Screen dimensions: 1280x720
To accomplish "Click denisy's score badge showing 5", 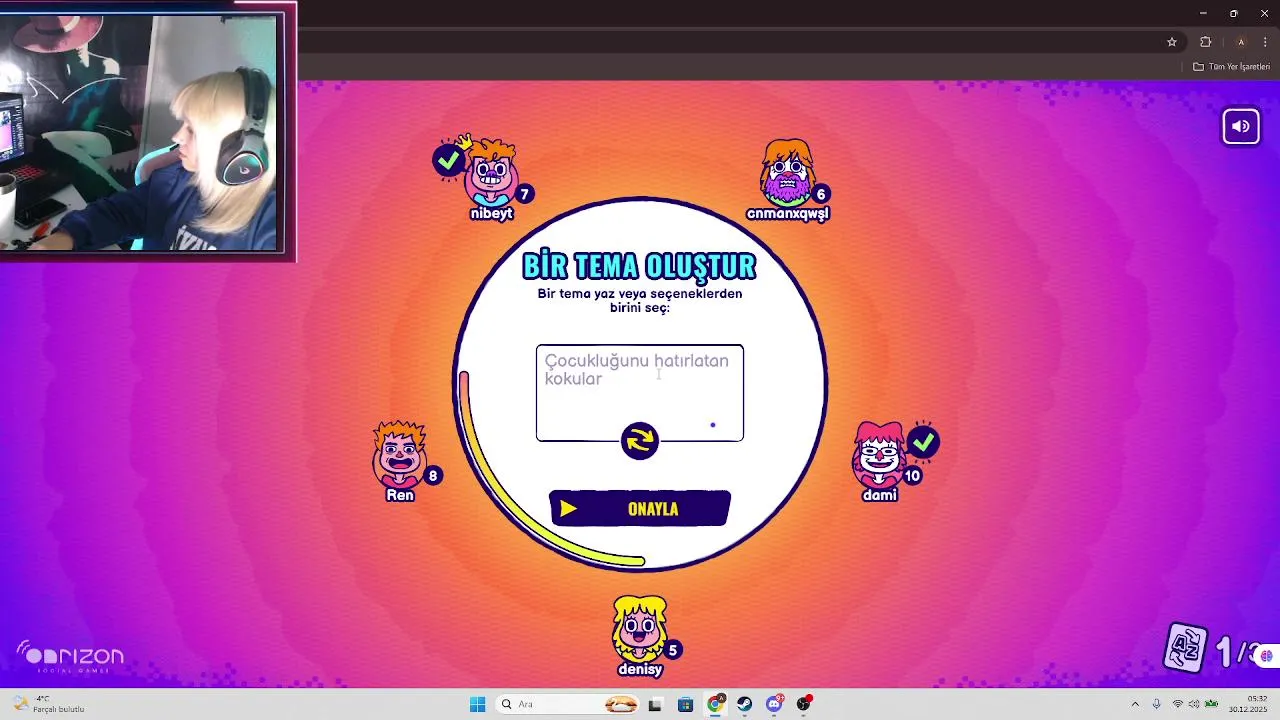I will [x=673, y=650].
